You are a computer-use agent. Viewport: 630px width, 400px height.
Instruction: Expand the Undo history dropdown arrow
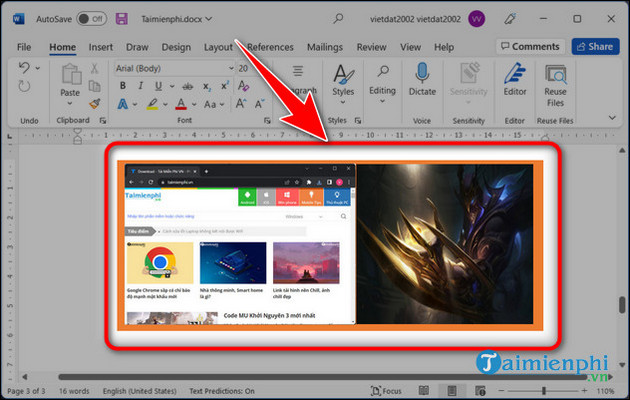[38, 68]
